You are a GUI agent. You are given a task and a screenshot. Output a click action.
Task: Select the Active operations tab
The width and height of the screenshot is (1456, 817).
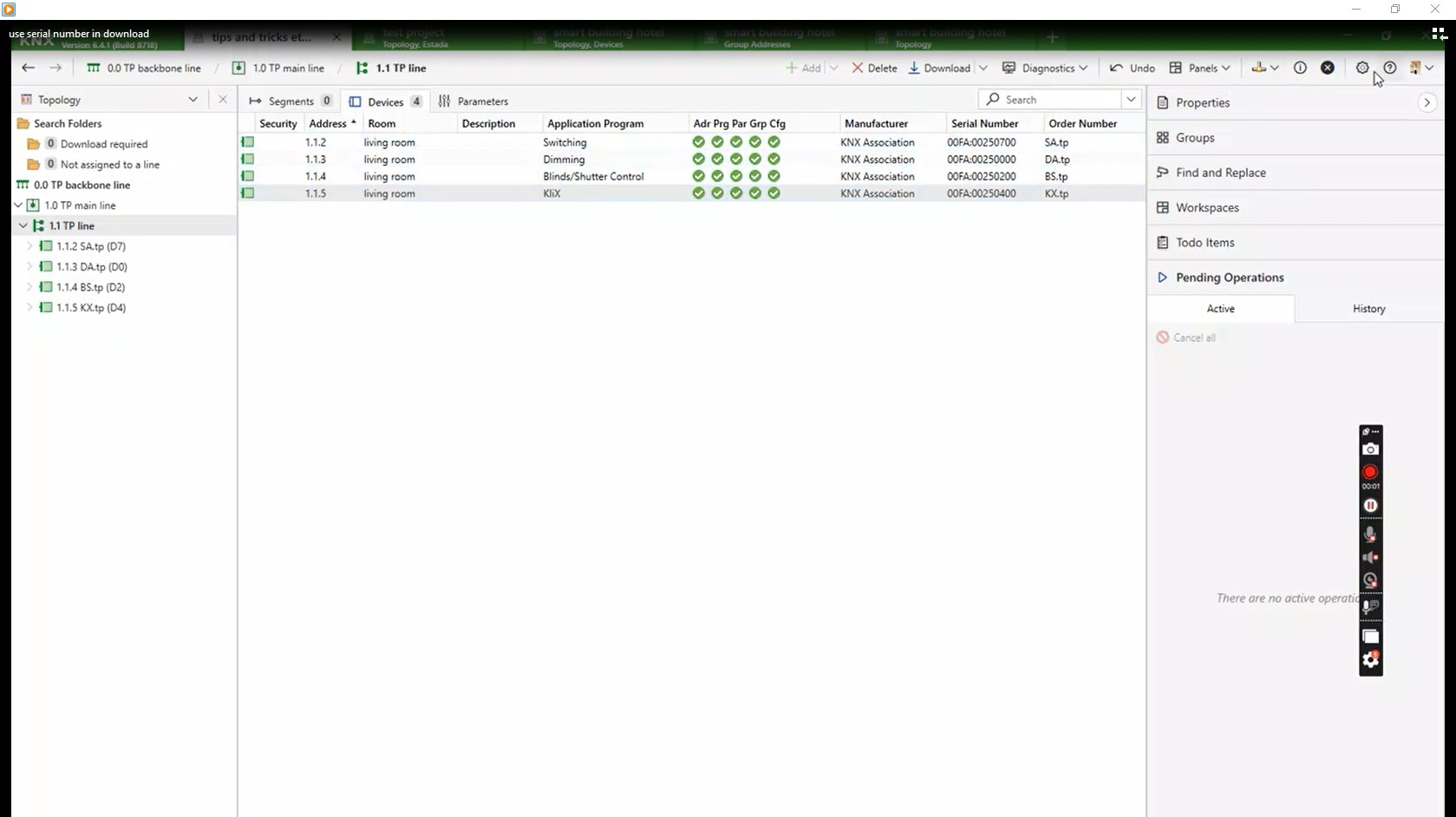tap(1221, 309)
